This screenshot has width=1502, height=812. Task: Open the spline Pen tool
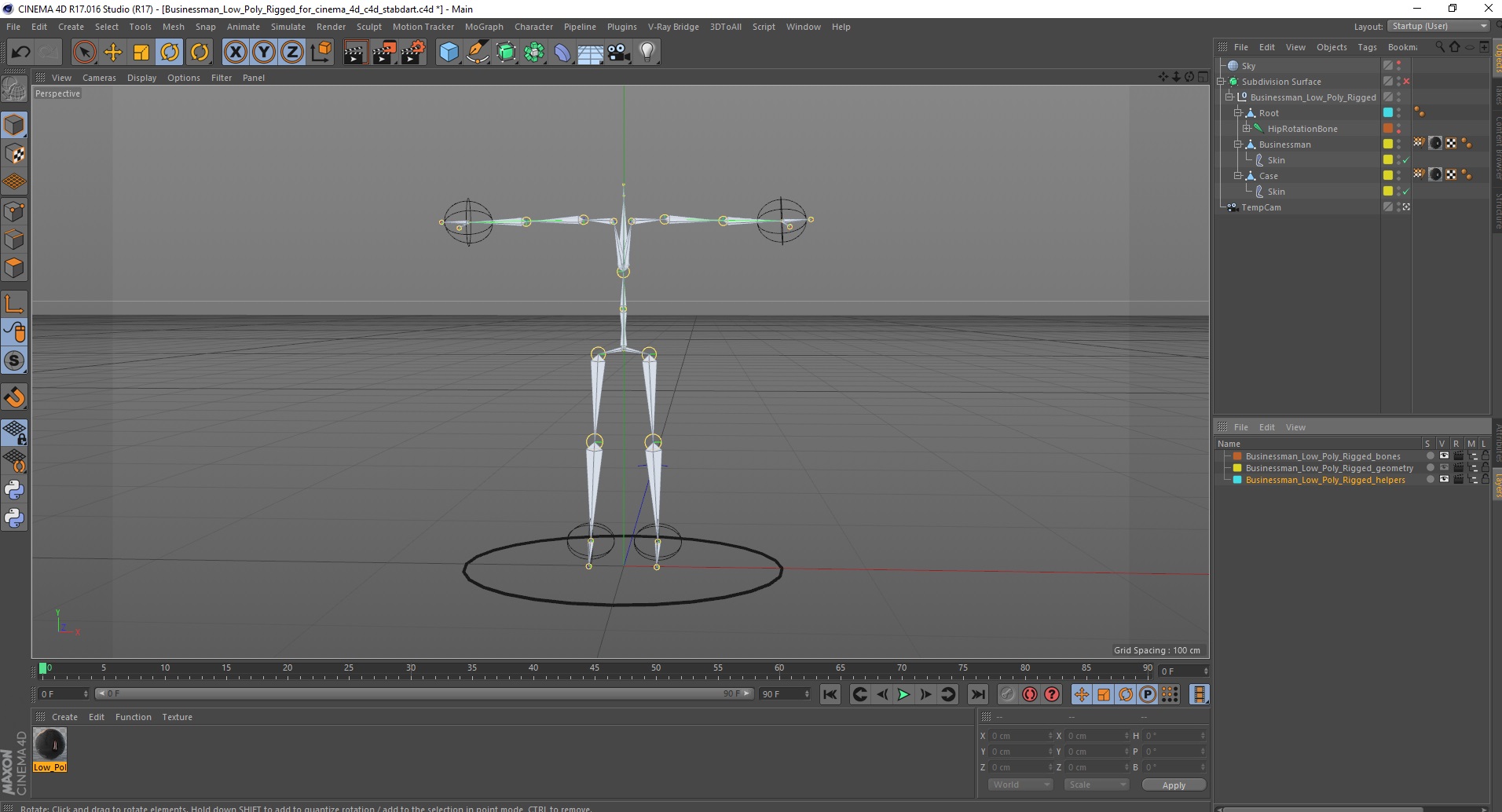pos(478,53)
